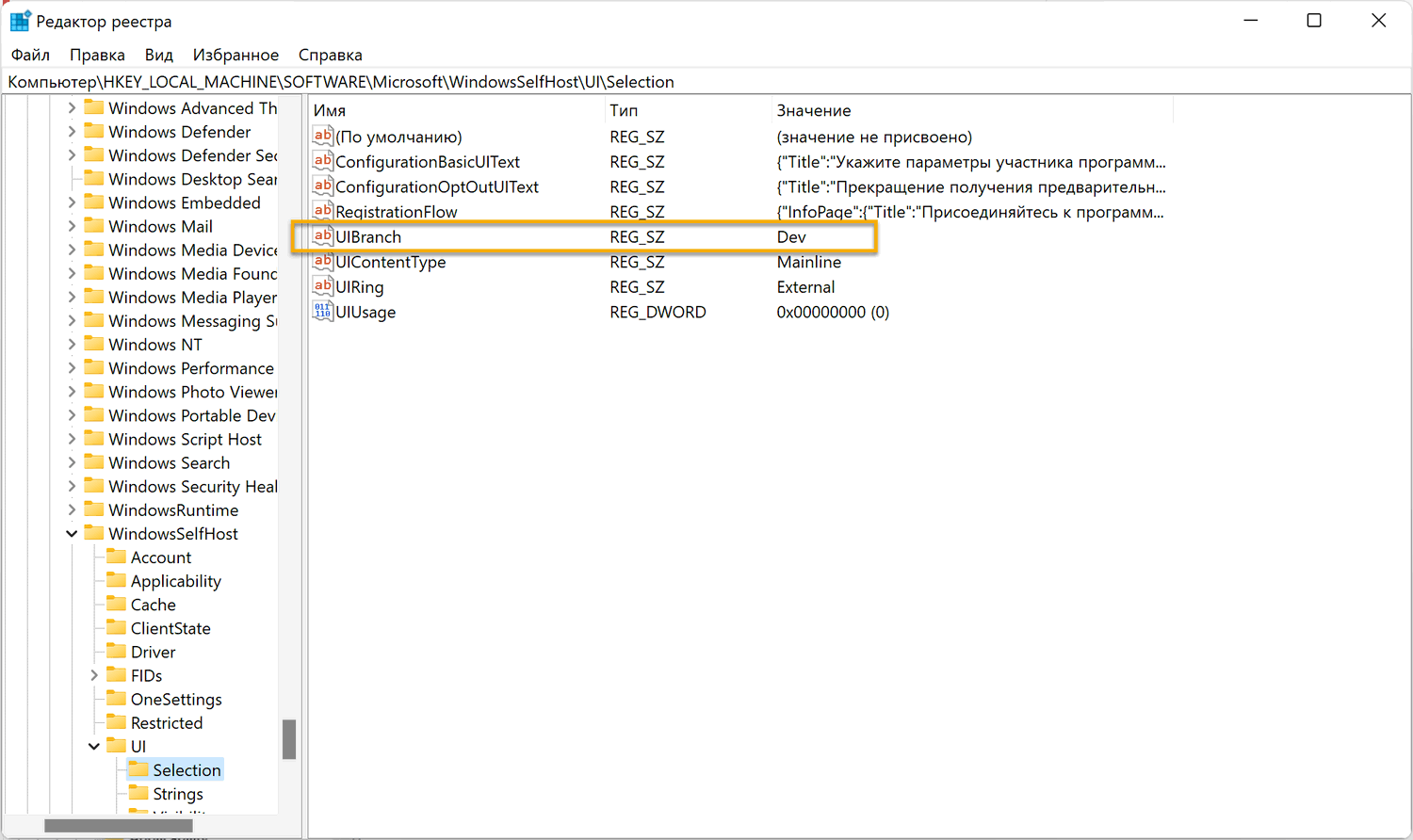Sort values by the Значение column header
1413x840 pixels.
pyautogui.click(x=972, y=110)
